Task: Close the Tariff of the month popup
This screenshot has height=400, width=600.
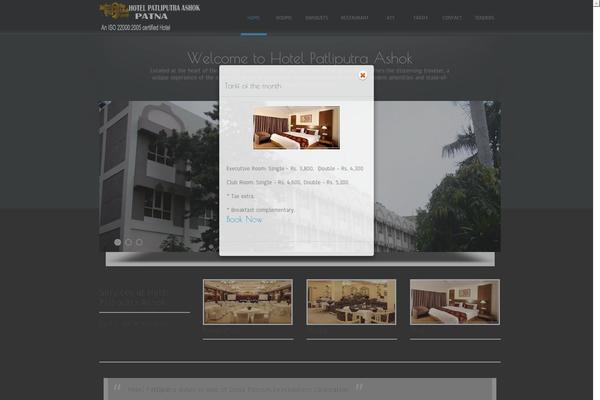Action: [x=362, y=75]
